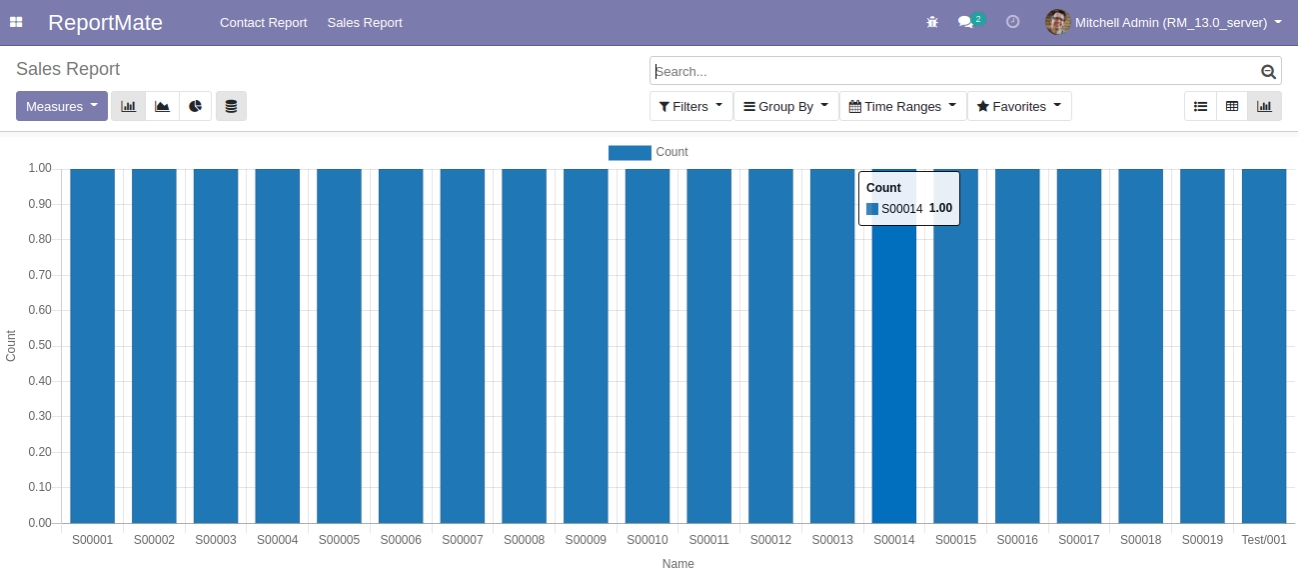The image size is (1298, 576).
Task: Open the Time Ranges dropdown
Action: pyautogui.click(x=902, y=106)
